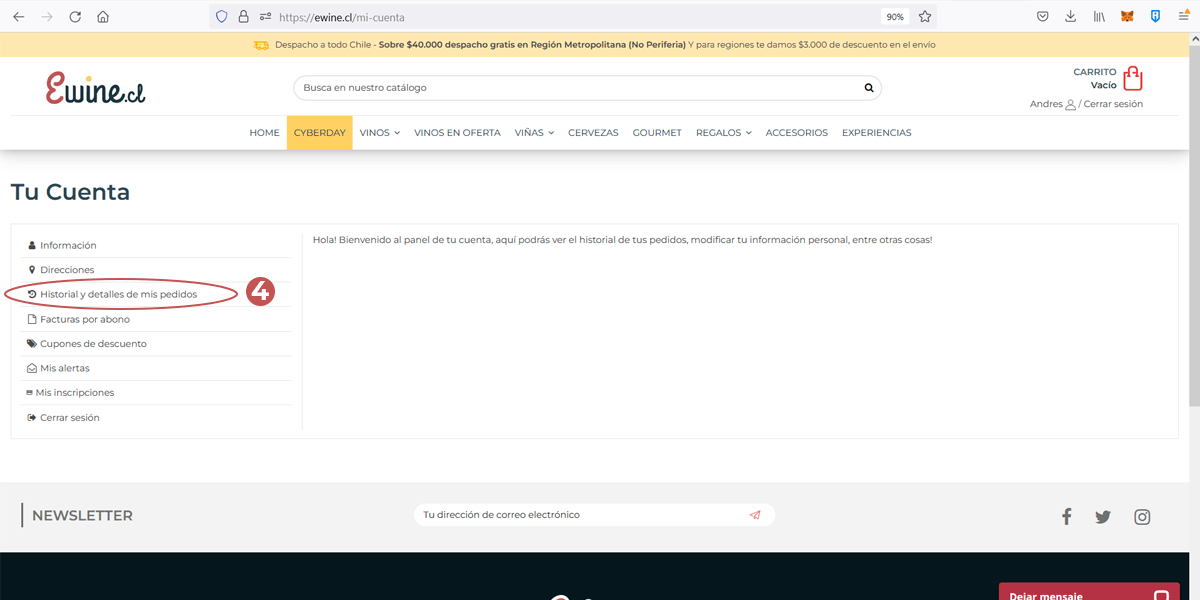The image size is (1200, 600).
Task: Click the shopping cart bag icon
Action: tap(1132, 79)
